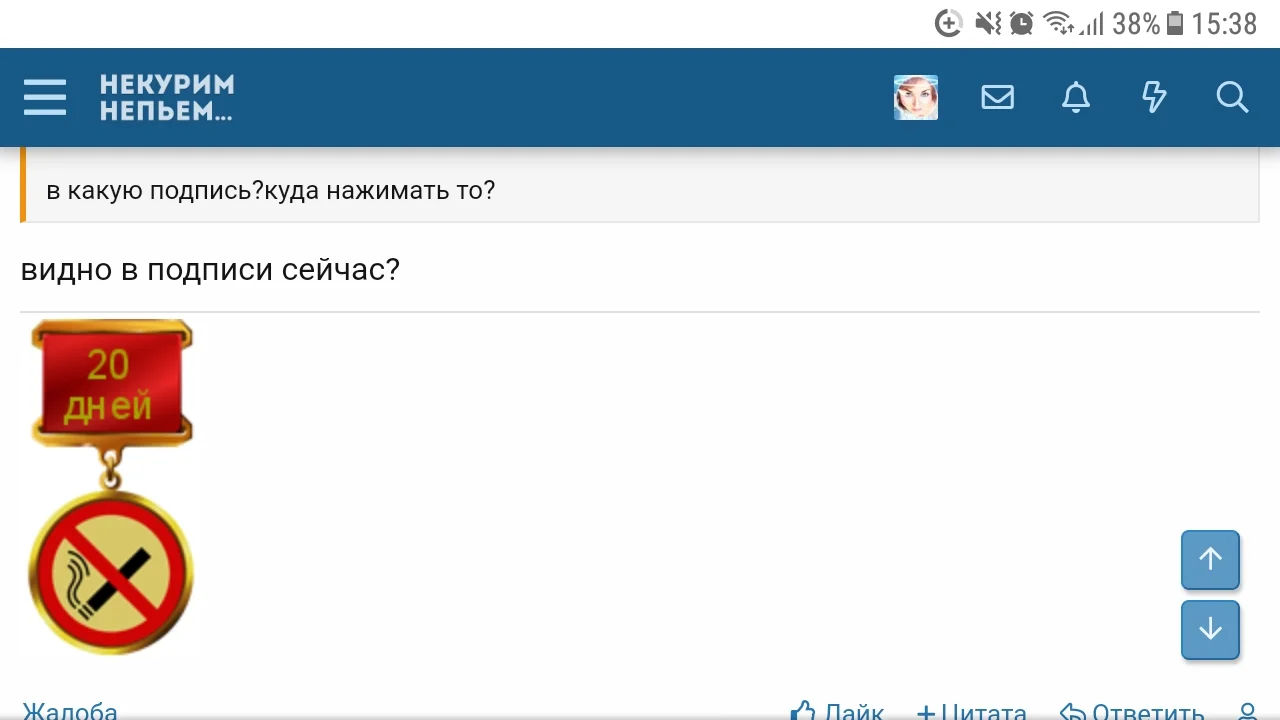Open the user avatar in the header
This screenshot has width=1280, height=720.
point(916,97)
